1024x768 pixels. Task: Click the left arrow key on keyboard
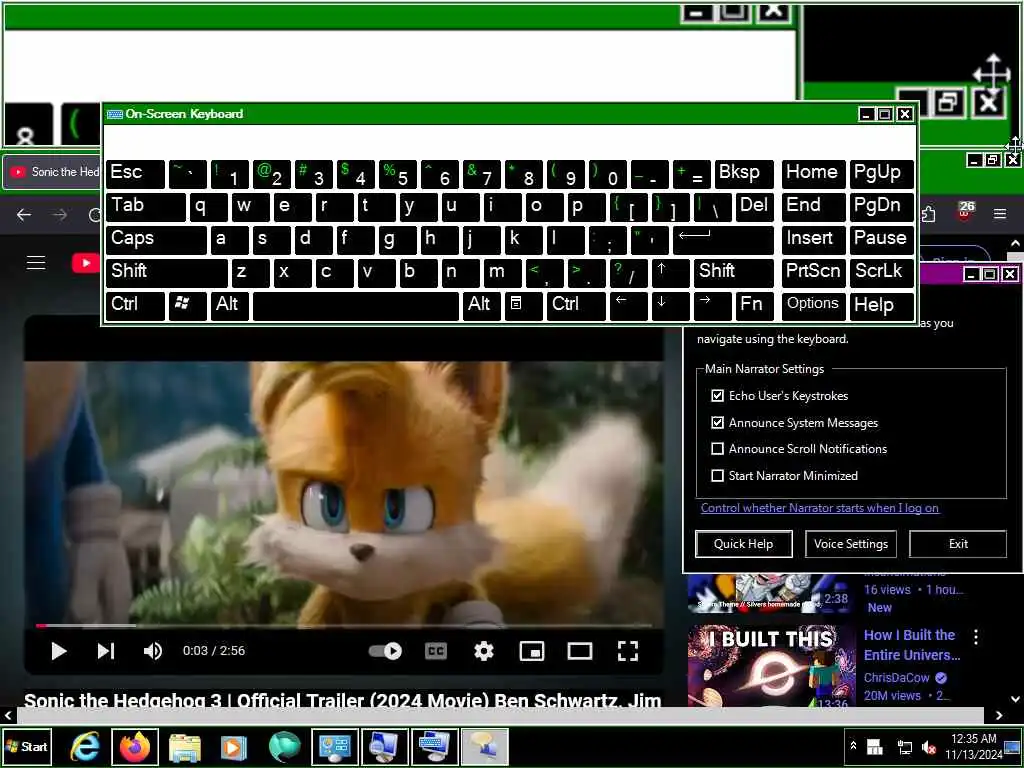[x=628, y=305]
